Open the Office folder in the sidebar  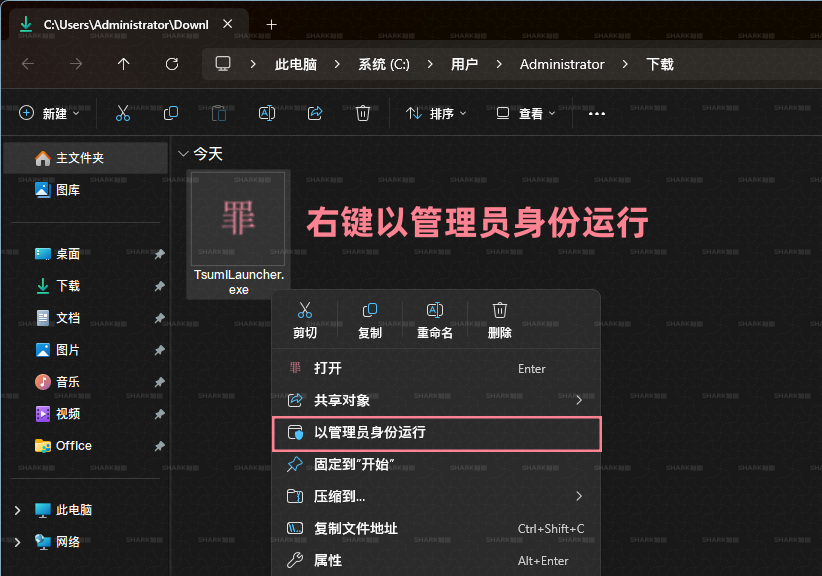coord(85,446)
